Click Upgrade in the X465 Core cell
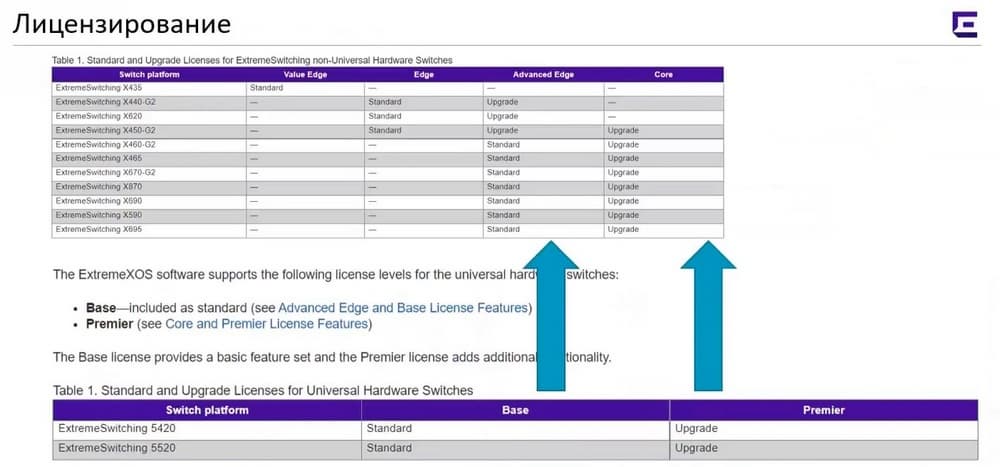The height and width of the screenshot is (467, 1000). [623, 158]
